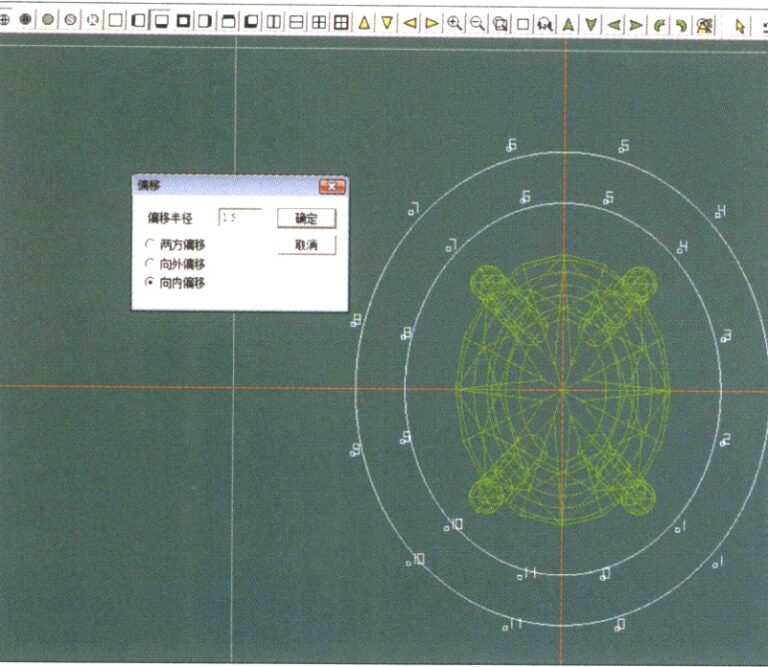Choose the view icon with bottom edge shaded

tap(161, 21)
